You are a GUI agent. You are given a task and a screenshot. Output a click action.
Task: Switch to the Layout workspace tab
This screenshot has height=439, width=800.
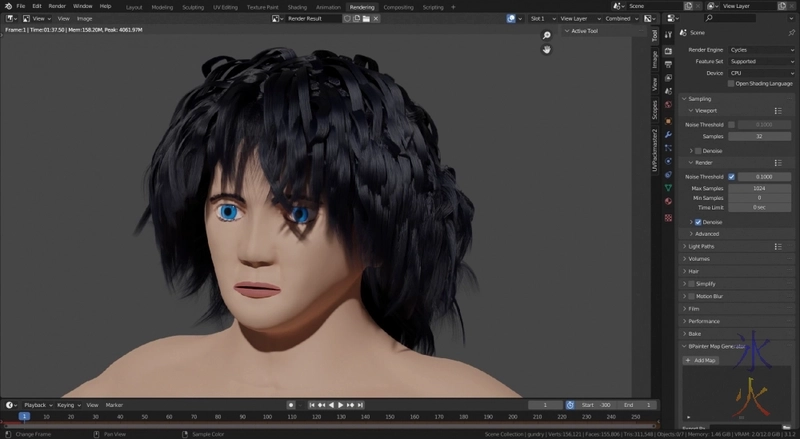coord(134,7)
